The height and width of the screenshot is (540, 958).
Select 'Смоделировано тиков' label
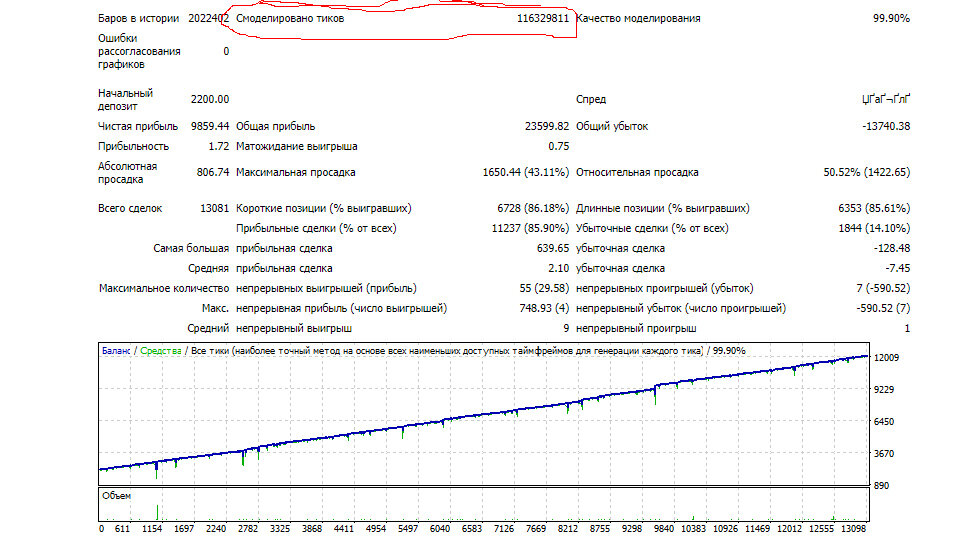[290, 18]
